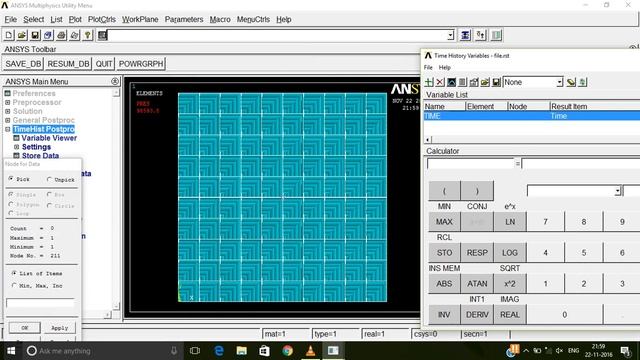Viewport: 640px width, 360px height.
Task: Click the Image Capture printer icon
Action: point(61,35)
